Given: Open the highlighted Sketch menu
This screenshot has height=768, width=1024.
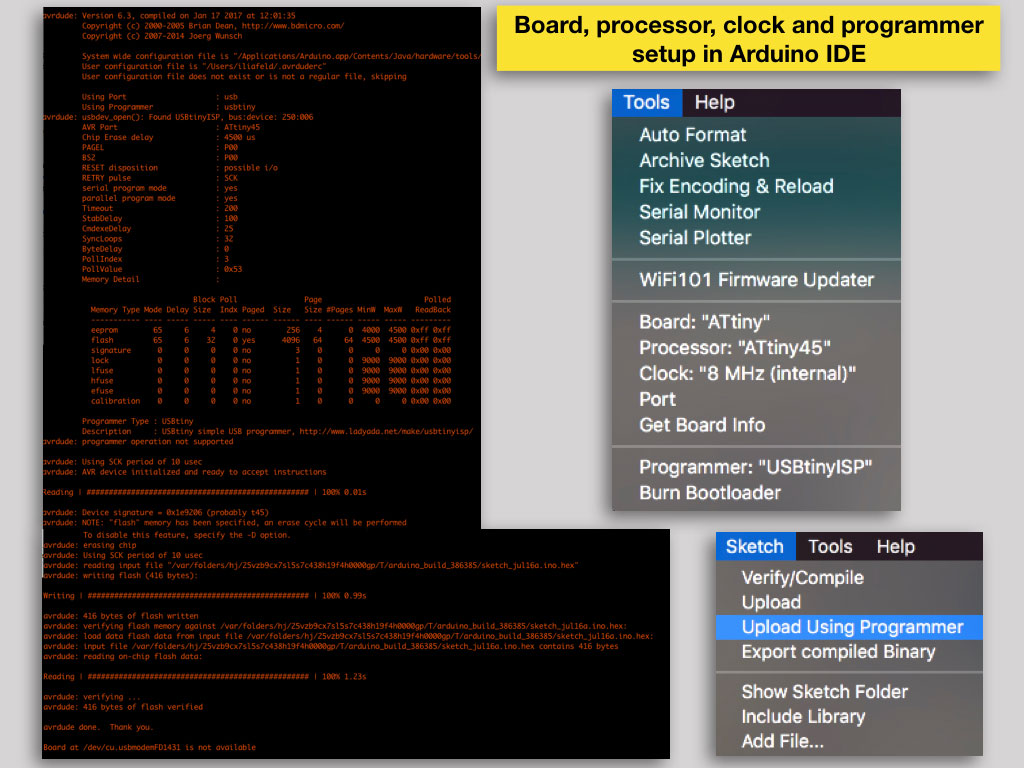Looking at the screenshot, I should (x=755, y=547).
